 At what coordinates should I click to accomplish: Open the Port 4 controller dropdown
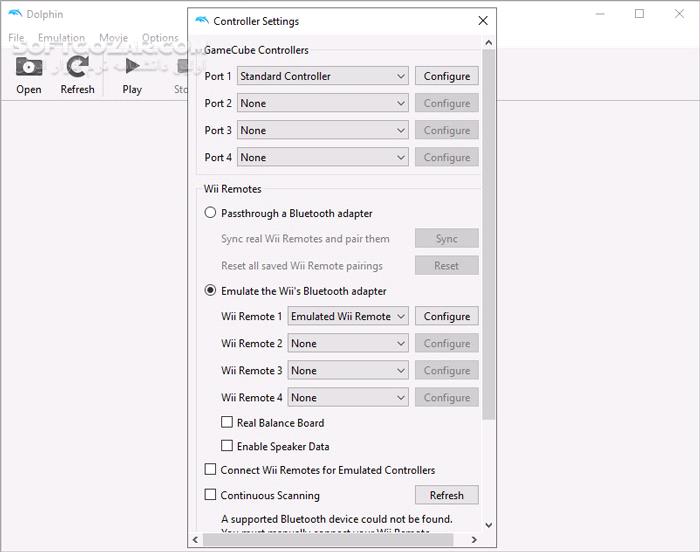coord(323,157)
